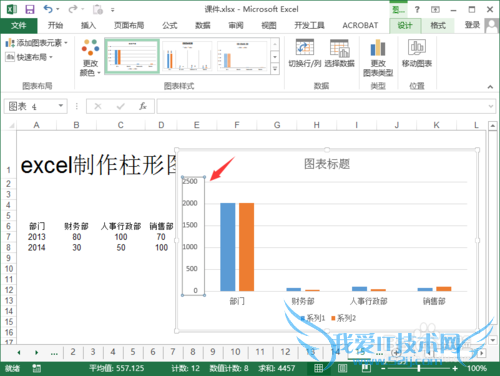Click cell containing 2013
Screen dimensions: 500x376
[x=37, y=237]
